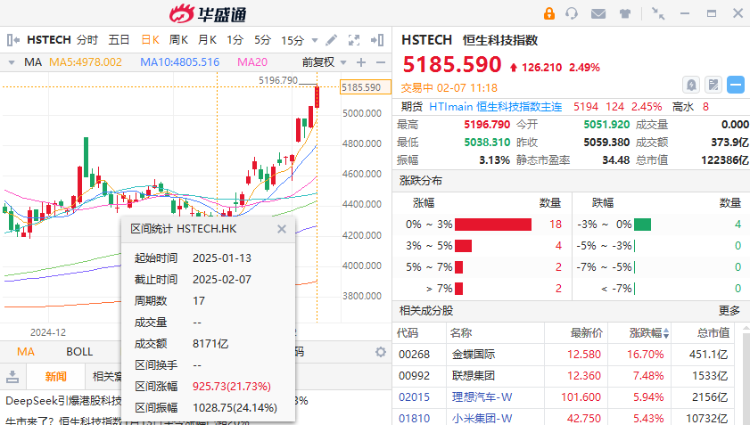Click the MA20 label
Image resolution: width=750 pixels, height=425 pixels.
[252, 62]
